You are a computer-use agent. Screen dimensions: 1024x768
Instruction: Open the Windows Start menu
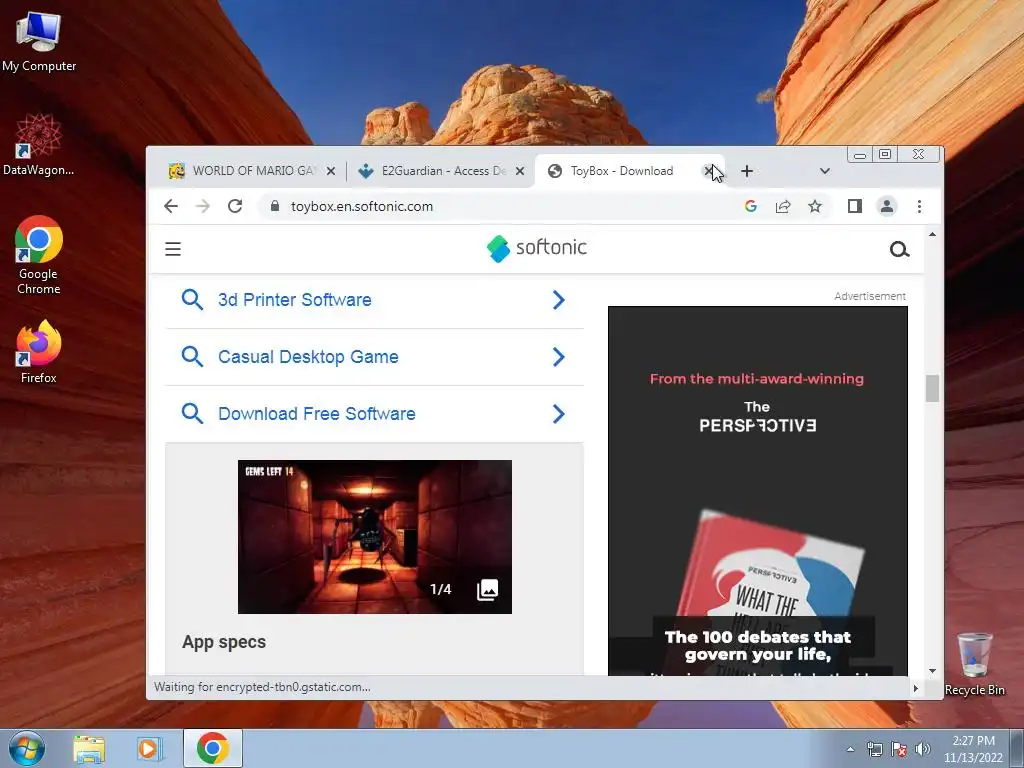point(27,748)
